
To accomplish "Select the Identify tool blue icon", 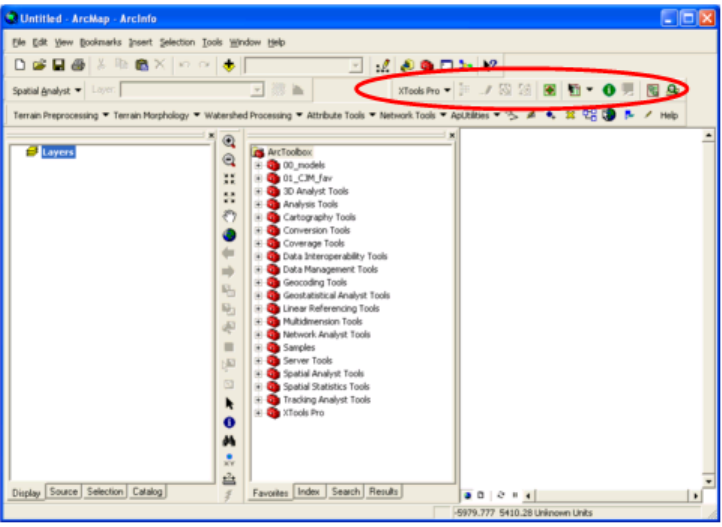I will (229, 423).
